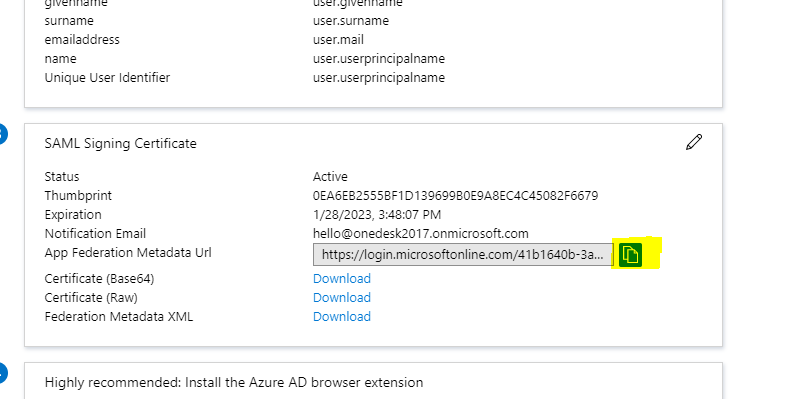Click the Active status value
Screen dimensions: 787x399
[330, 177]
